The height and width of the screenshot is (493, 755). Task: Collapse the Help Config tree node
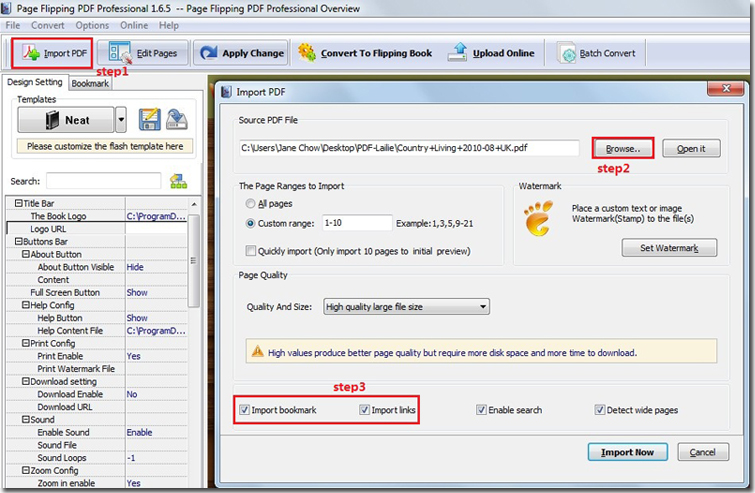[26, 305]
